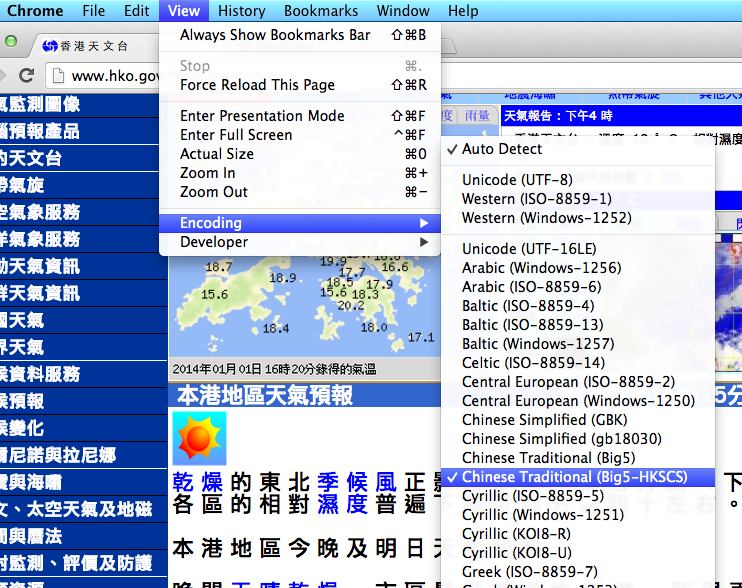Choose Actual Size
This screenshot has width=742, height=588.
pyautogui.click(x=300, y=154)
